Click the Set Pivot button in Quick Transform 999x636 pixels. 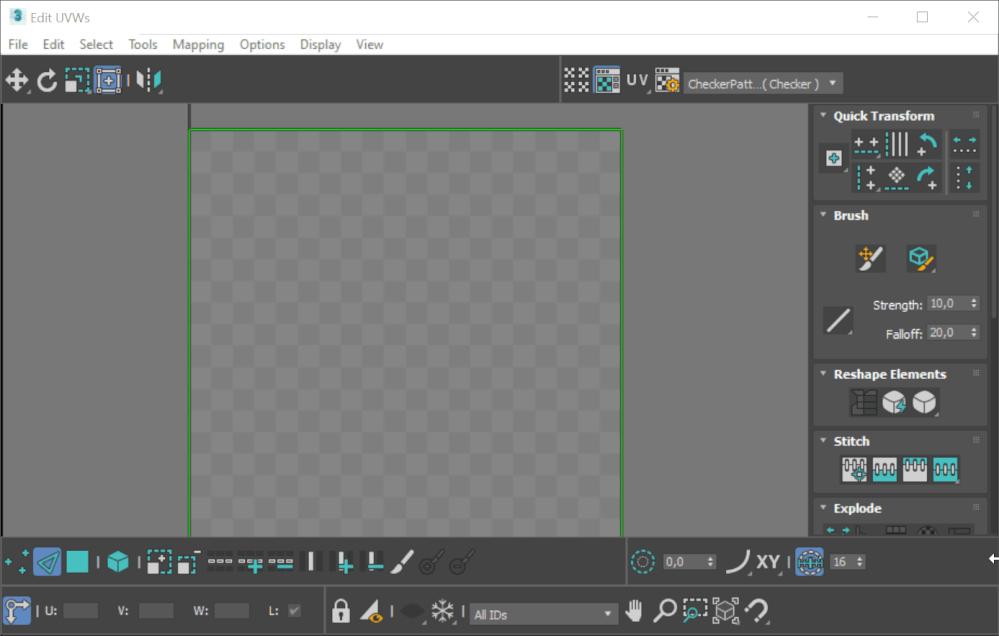pos(833,158)
